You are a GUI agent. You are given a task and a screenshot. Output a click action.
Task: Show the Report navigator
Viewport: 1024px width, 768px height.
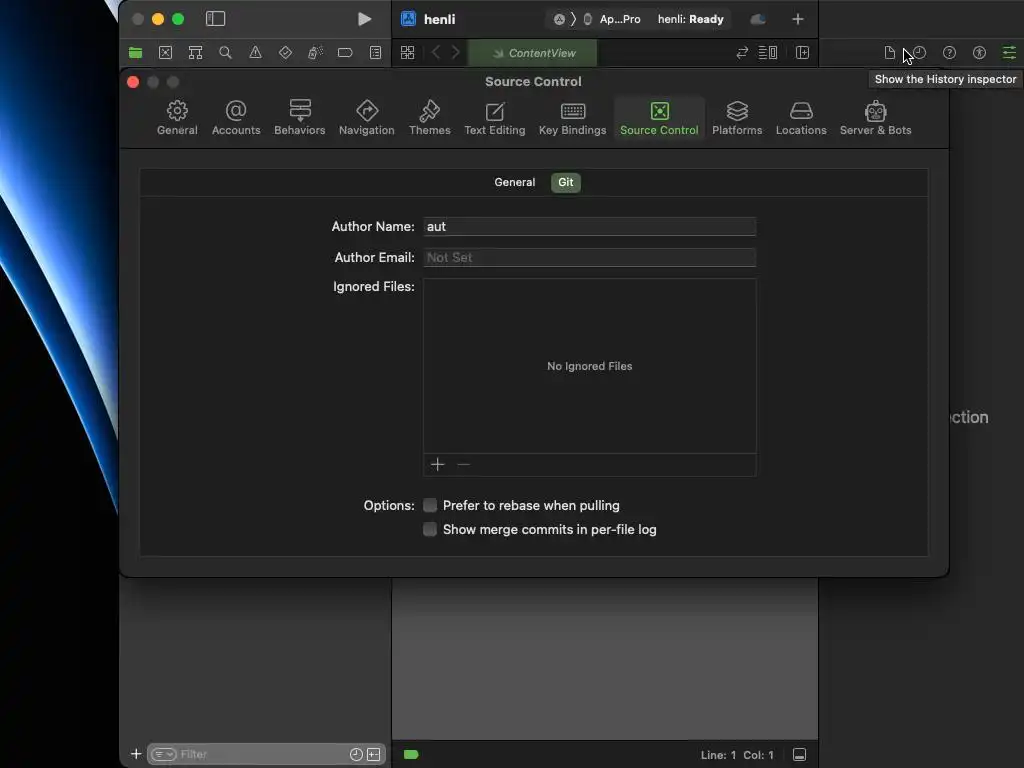point(376,53)
